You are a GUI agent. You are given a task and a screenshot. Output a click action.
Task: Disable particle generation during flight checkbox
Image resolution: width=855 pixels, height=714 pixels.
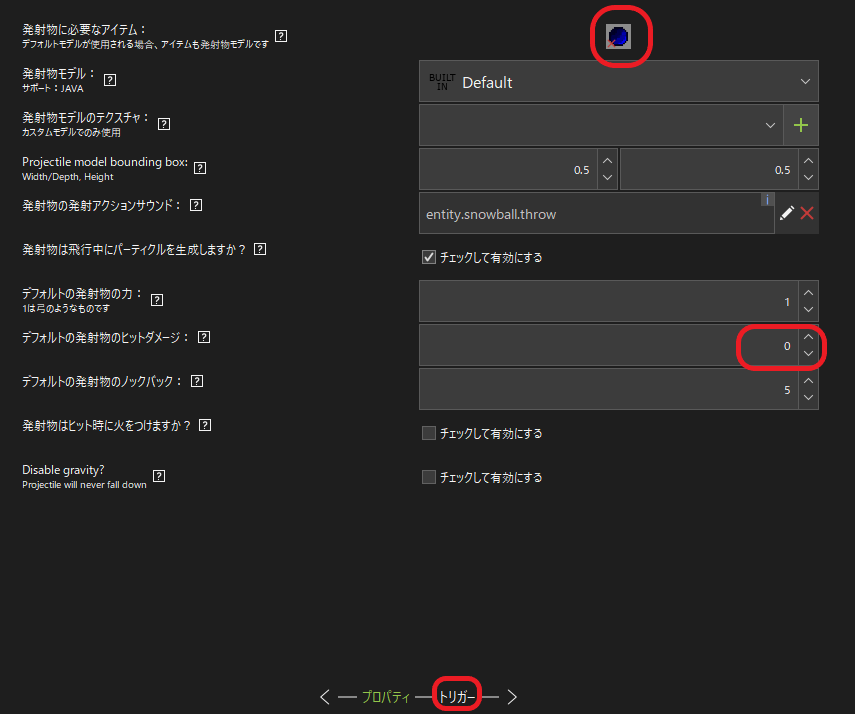[x=429, y=258]
